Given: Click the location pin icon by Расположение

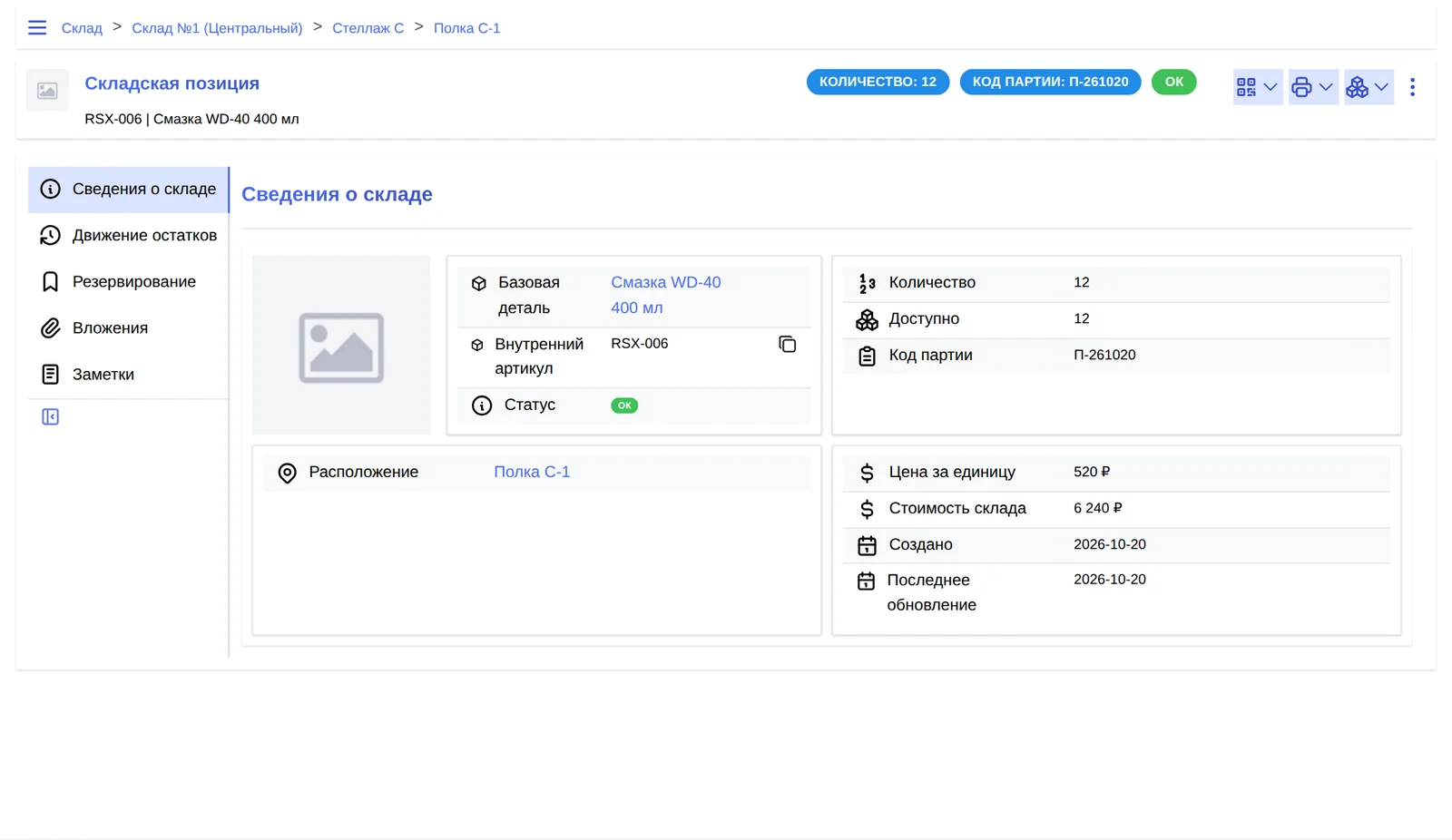Looking at the screenshot, I should pyautogui.click(x=287, y=473).
